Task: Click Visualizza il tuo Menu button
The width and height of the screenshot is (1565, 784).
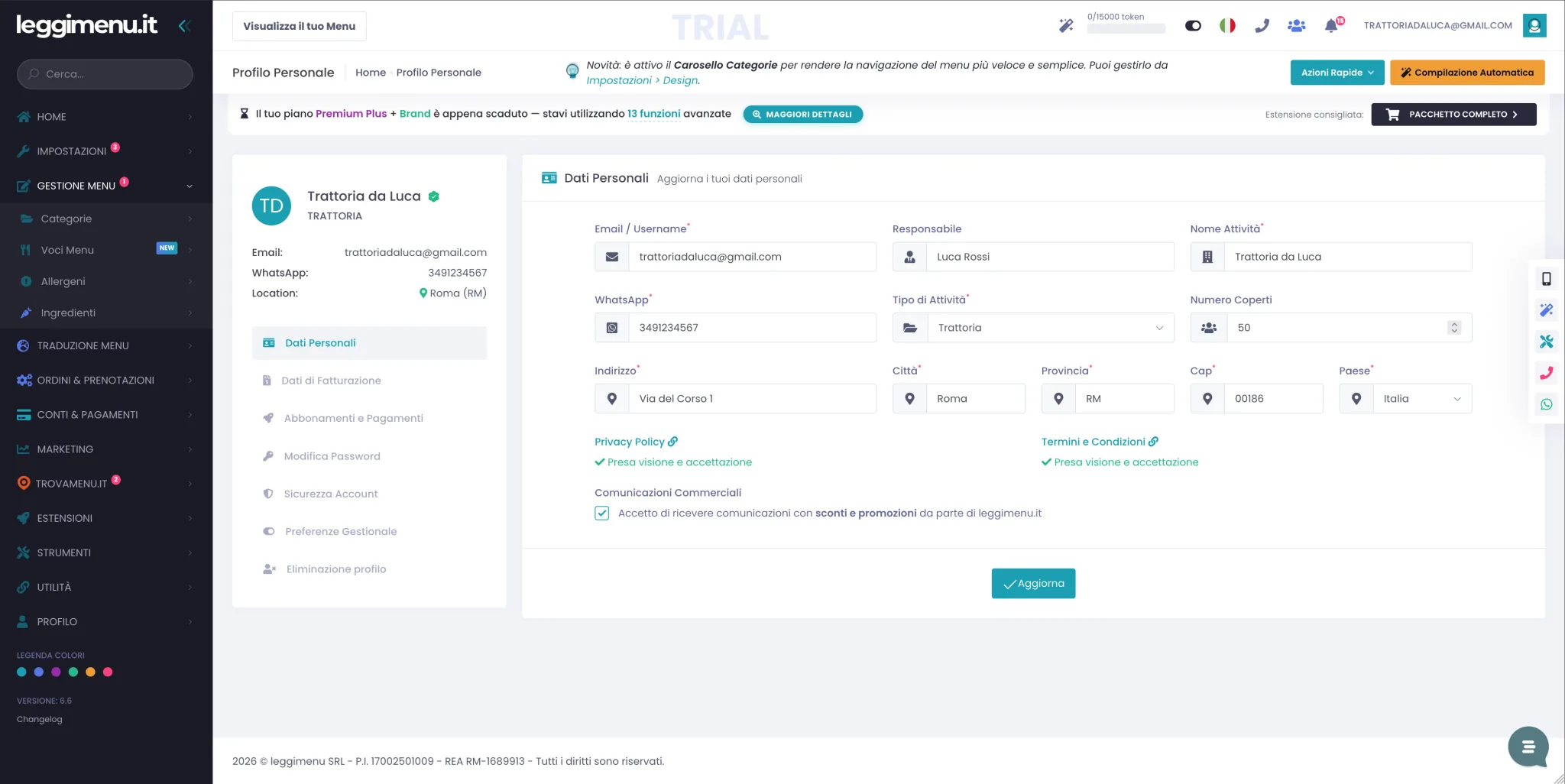Action: pyautogui.click(x=300, y=26)
